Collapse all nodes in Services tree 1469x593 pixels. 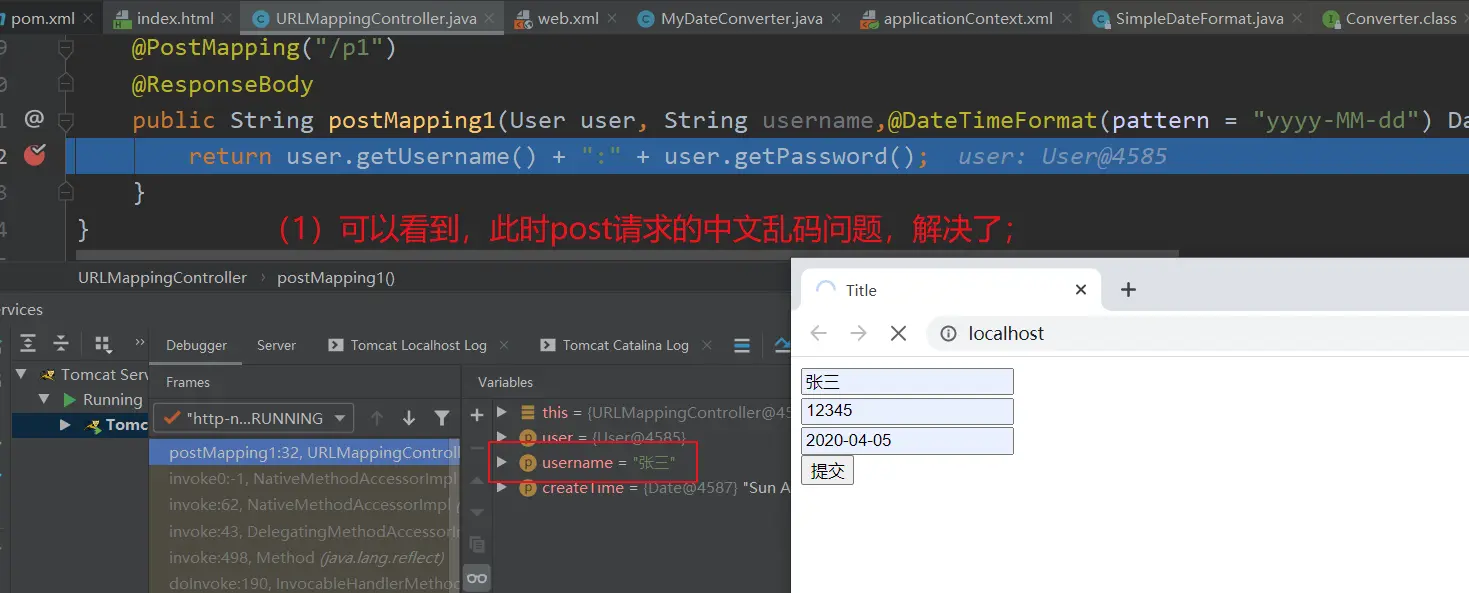61,344
